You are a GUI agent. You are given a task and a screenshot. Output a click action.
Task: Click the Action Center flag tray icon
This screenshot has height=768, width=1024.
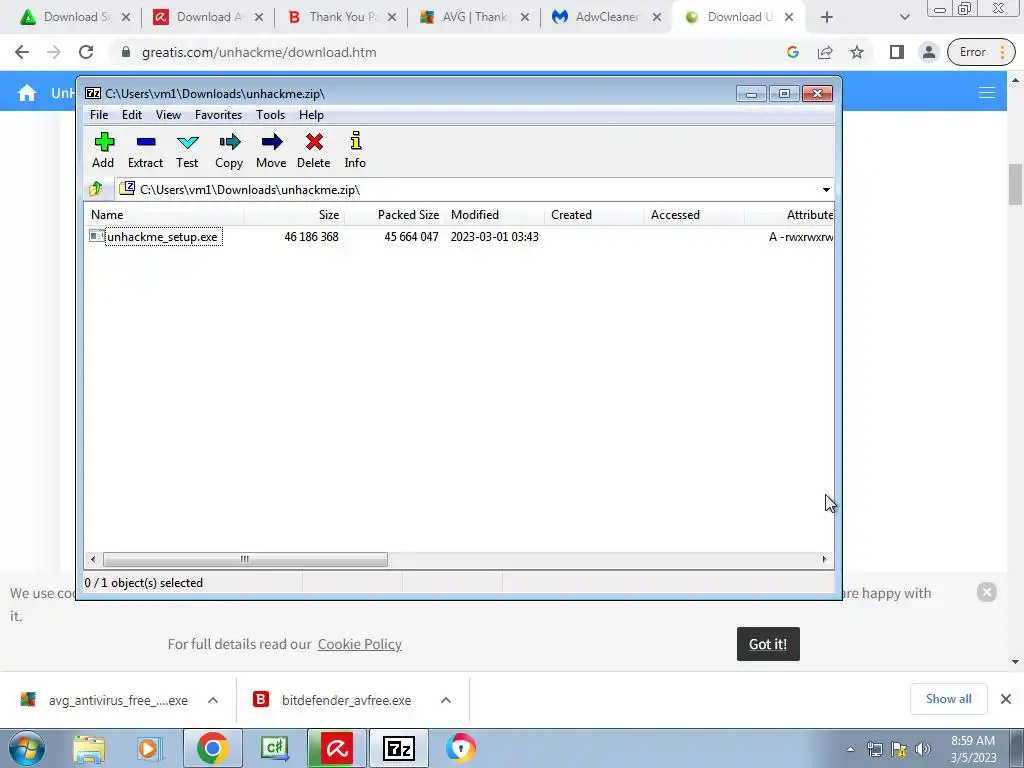[x=899, y=749]
